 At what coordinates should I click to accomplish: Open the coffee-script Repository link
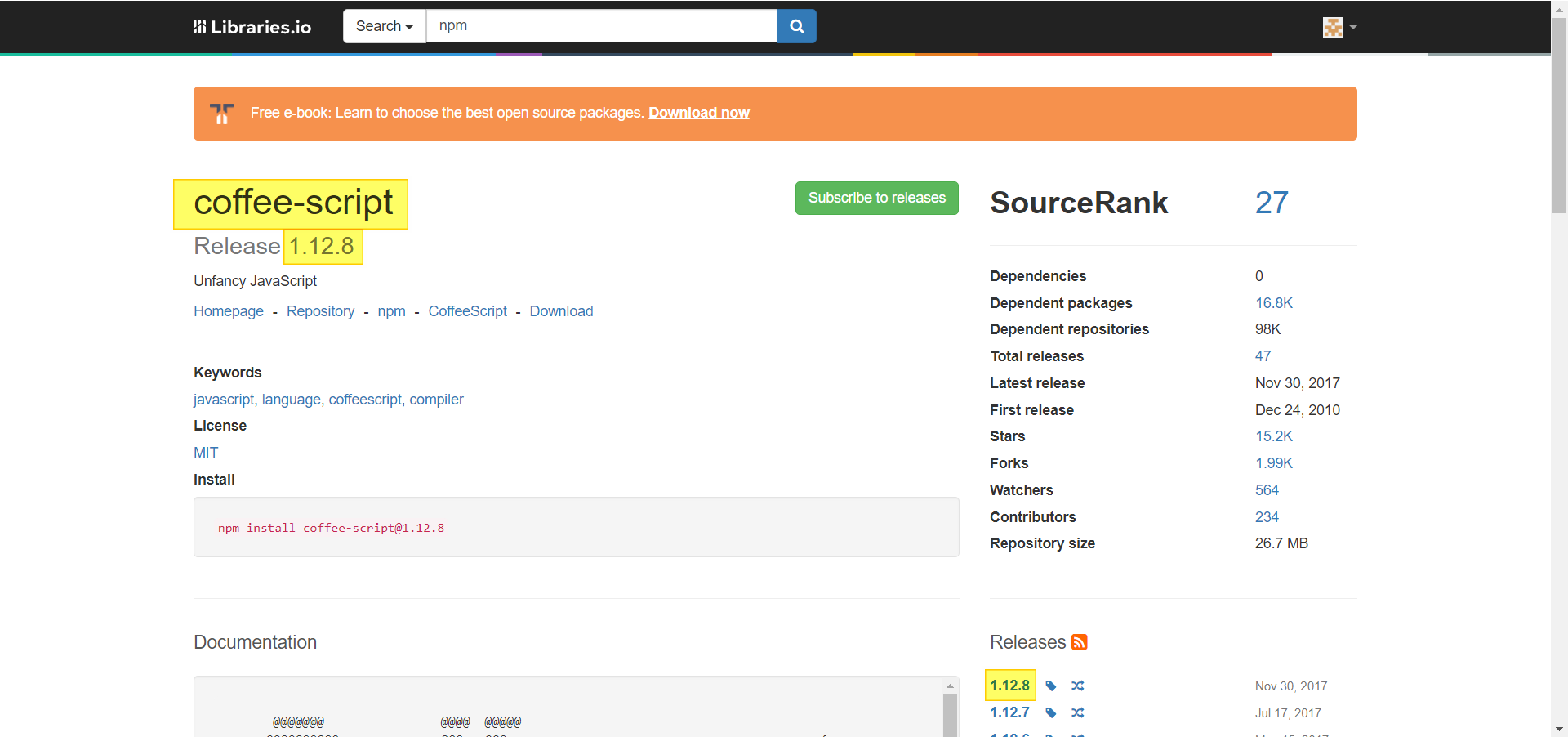pyautogui.click(x=320, y=311)
